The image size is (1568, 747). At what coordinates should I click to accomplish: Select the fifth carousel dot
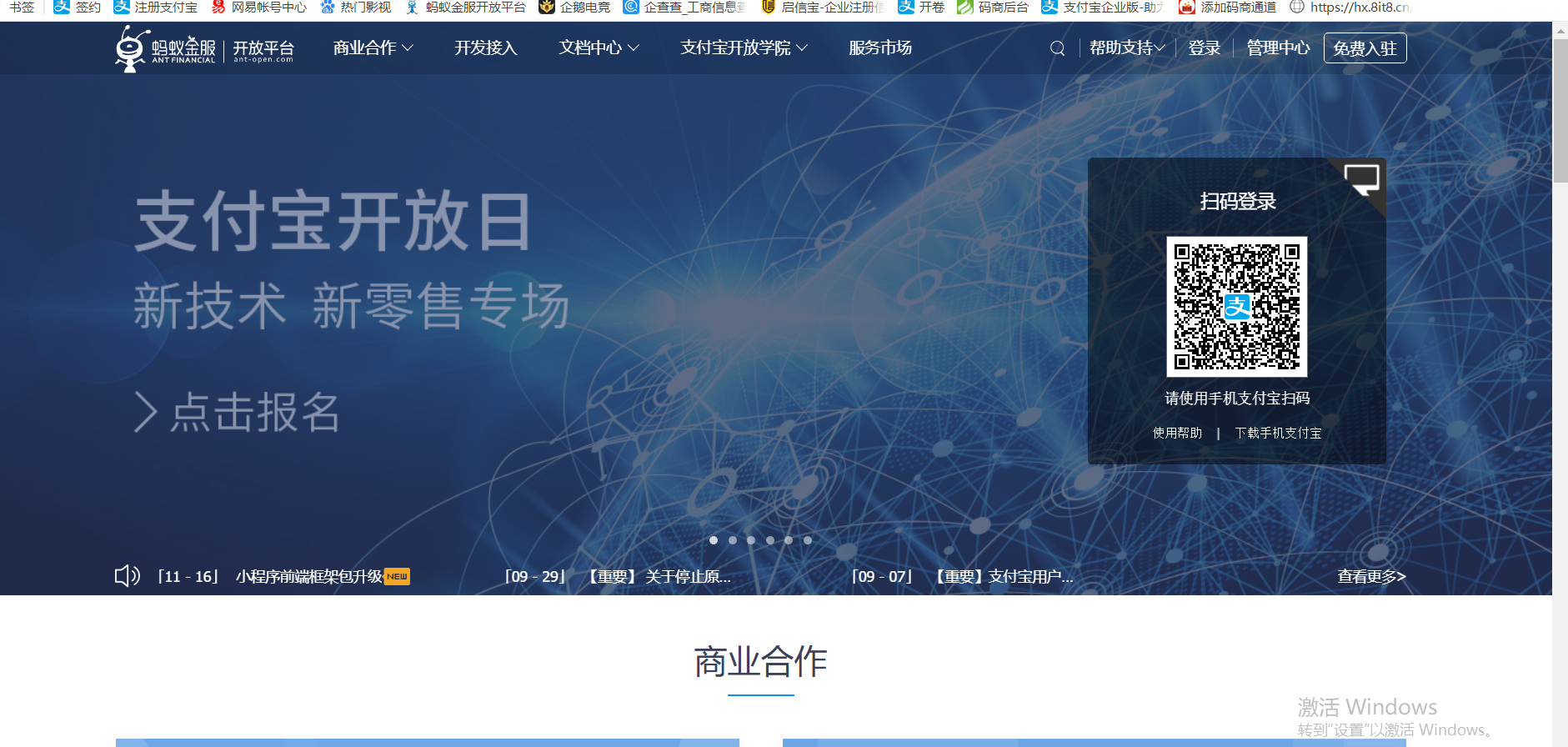789,540
